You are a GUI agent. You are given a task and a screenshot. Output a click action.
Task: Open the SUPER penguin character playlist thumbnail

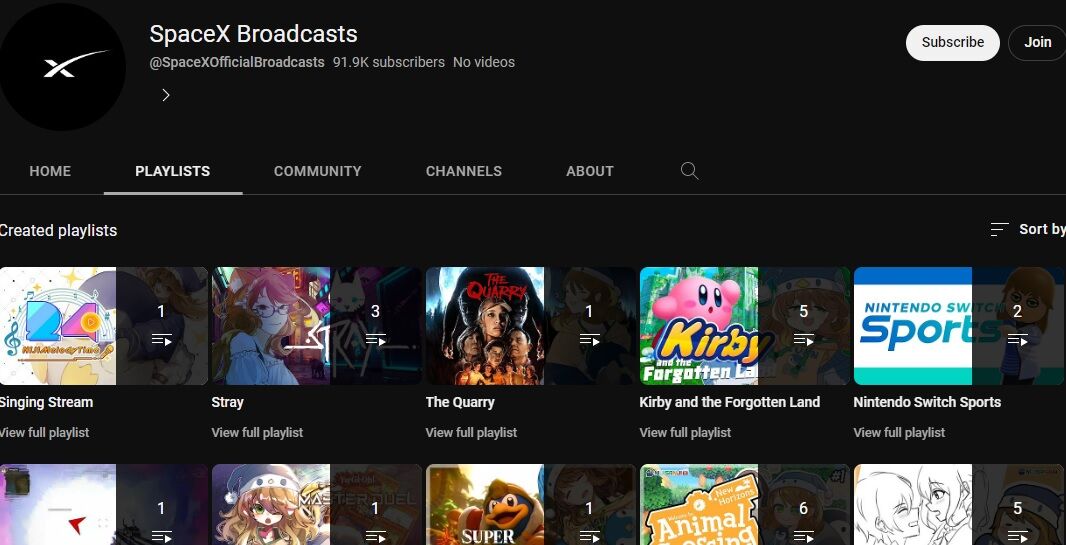tap(531, 505)
